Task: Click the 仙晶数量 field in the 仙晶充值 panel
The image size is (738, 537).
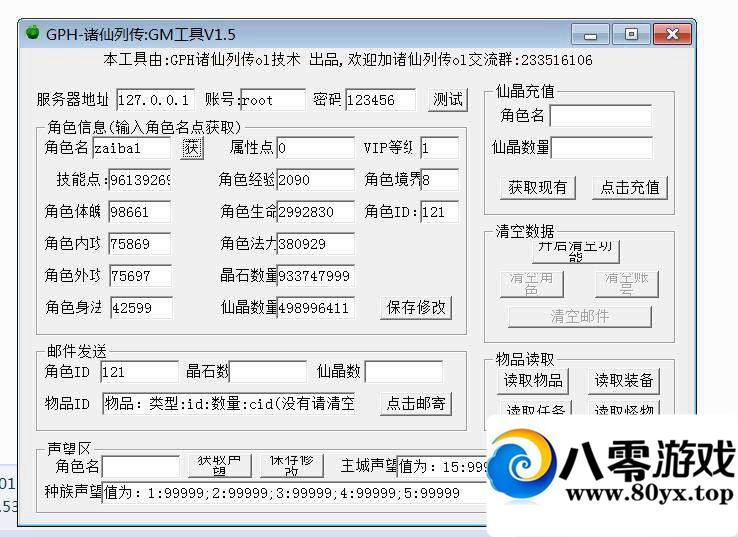Action: click(600, 148)
